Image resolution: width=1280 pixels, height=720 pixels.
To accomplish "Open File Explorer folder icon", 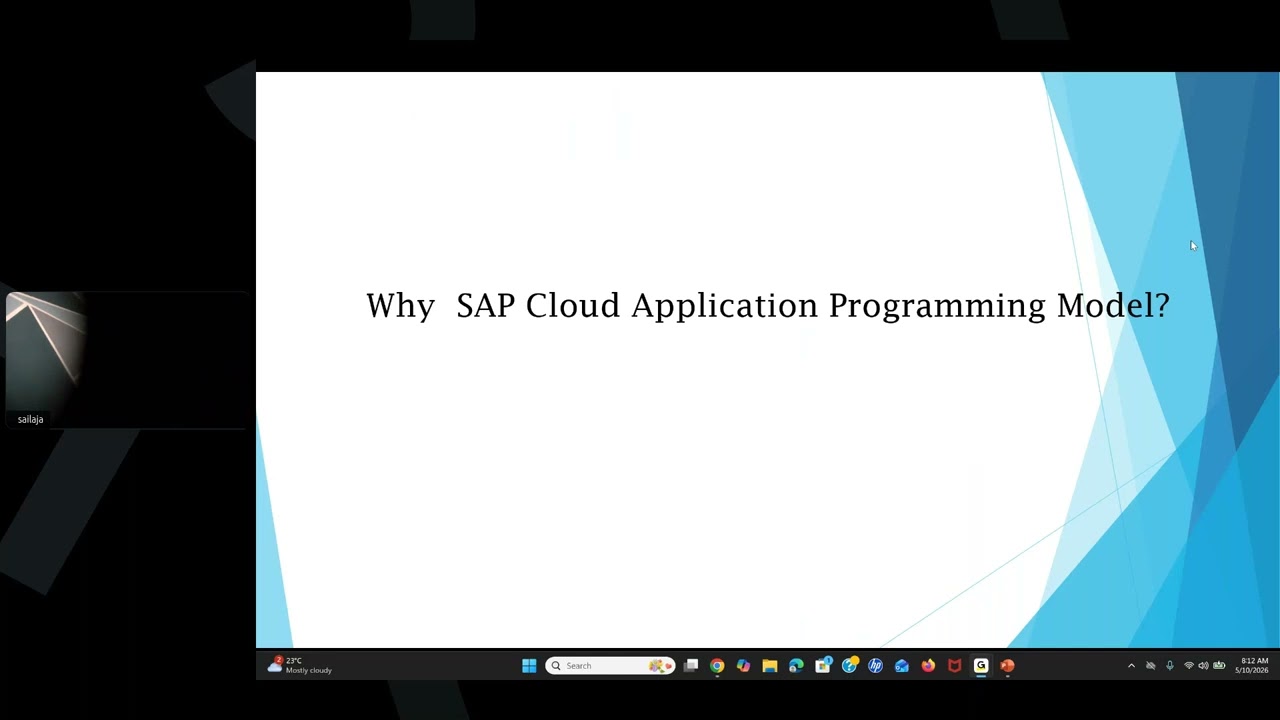I will 770,666.
